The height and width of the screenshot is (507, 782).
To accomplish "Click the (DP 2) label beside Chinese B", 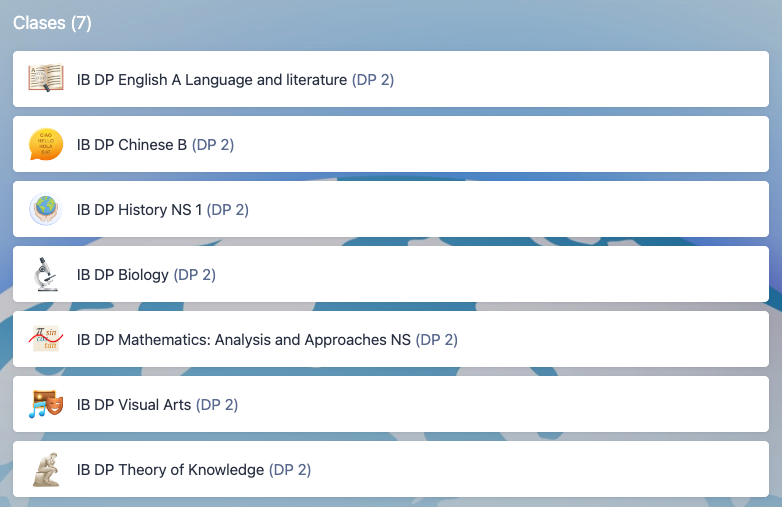I will click(213, 145).
